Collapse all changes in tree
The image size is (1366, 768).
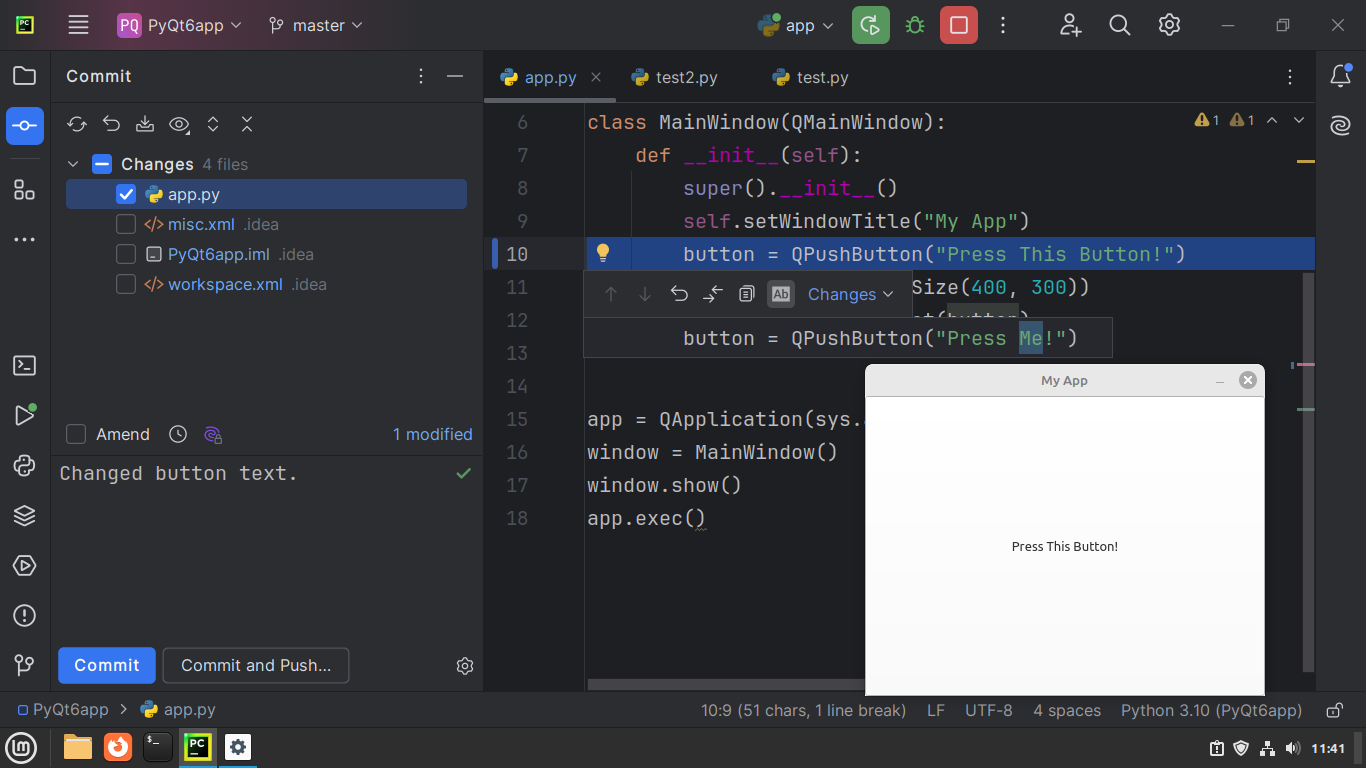pos(247,124)
